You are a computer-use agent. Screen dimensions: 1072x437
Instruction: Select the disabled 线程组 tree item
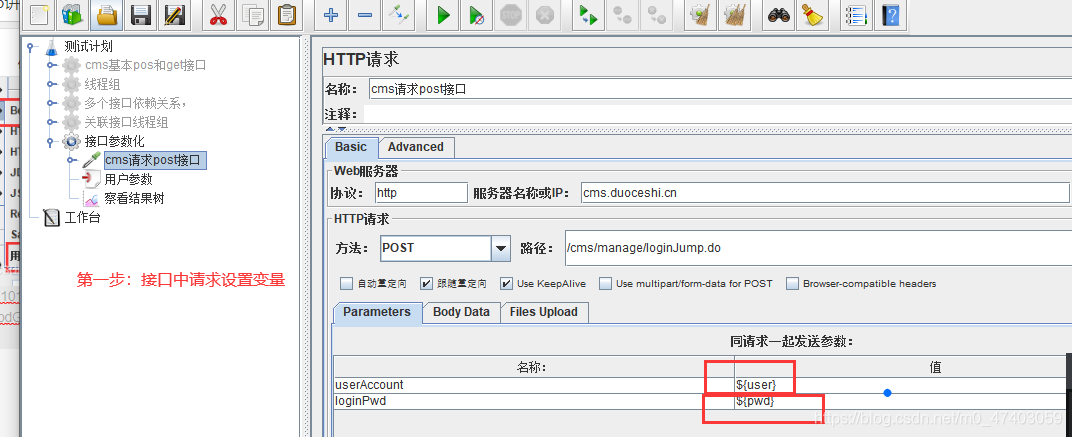point(103,85)
